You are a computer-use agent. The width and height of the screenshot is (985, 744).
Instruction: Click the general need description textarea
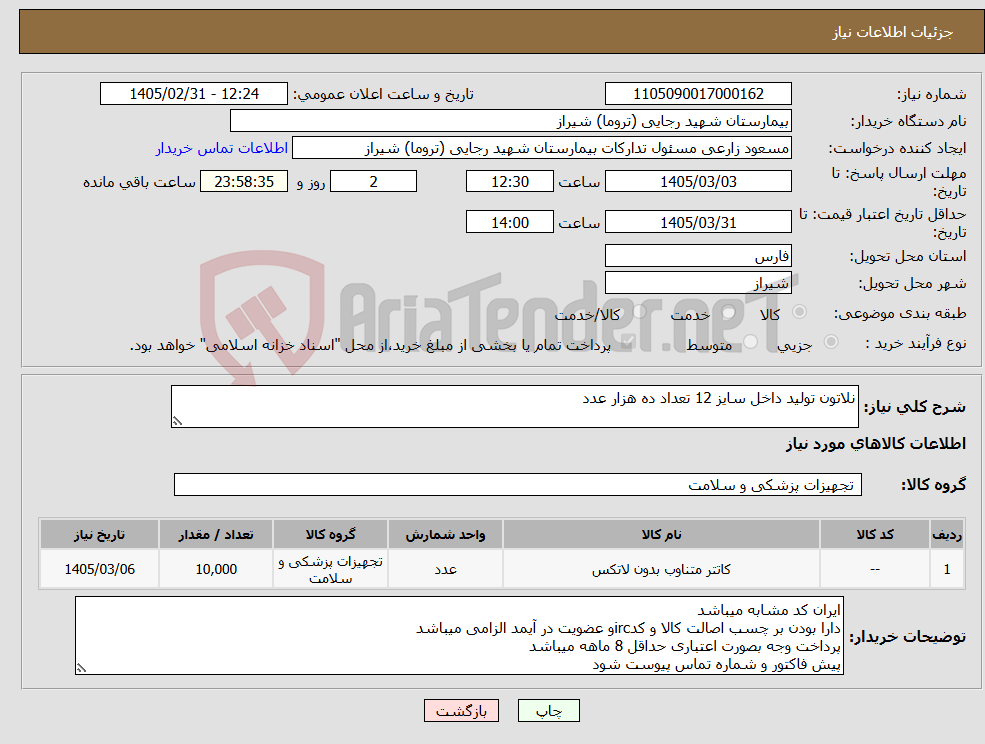[x=514, y=407]
